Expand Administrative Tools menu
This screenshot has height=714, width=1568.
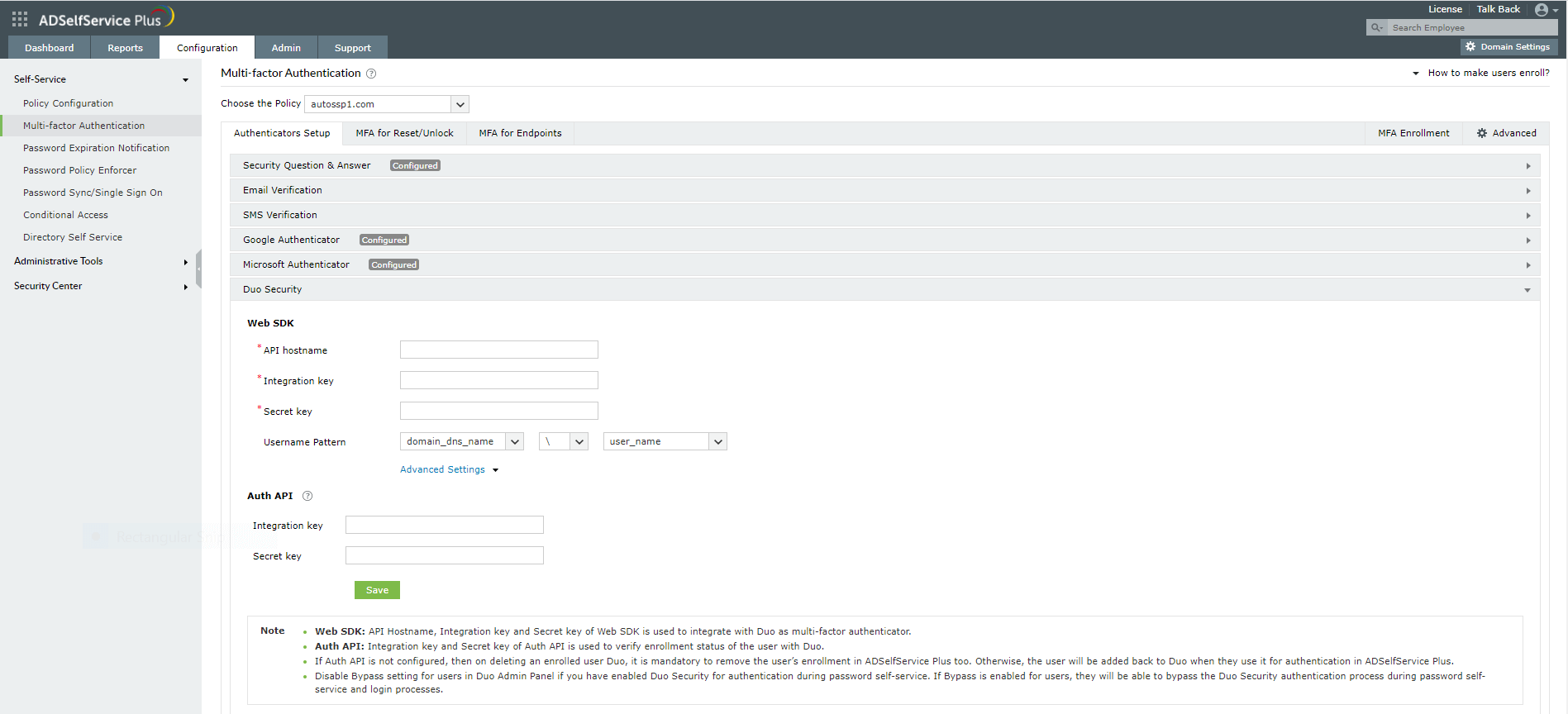pyautogui.click(x=101, y=261)
